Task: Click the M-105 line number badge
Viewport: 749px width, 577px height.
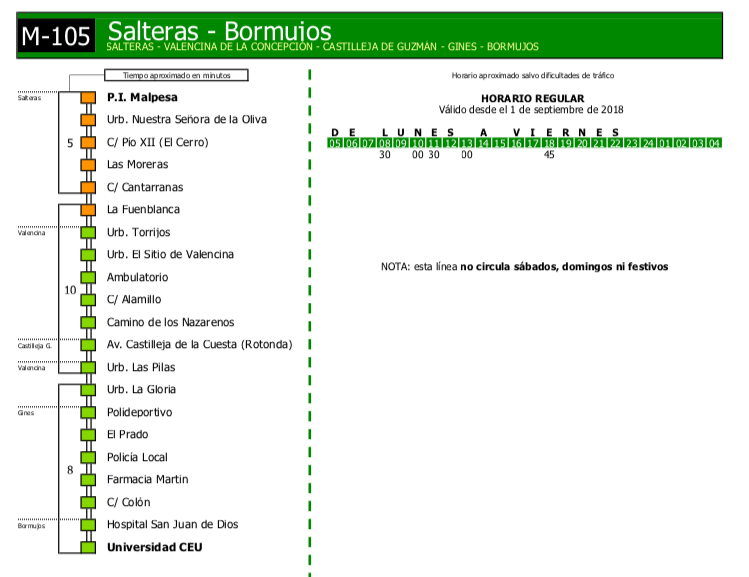Action: click(x=56, y=37)
